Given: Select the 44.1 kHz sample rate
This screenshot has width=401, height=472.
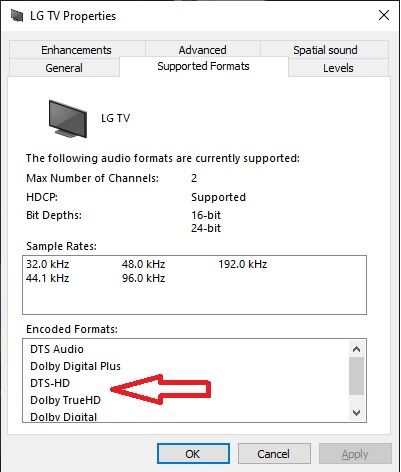Looking at the screenshot, I should 48,278.
